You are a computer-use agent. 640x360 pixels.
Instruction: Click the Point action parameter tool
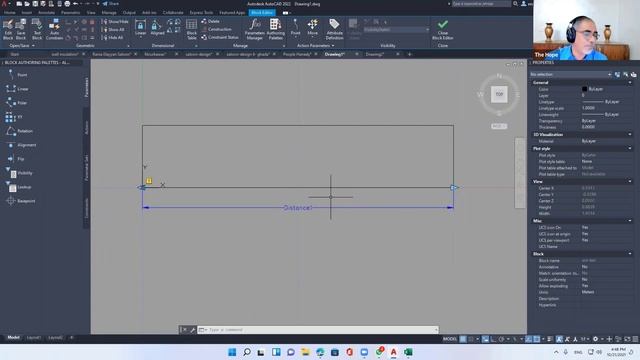coord(296,28)
